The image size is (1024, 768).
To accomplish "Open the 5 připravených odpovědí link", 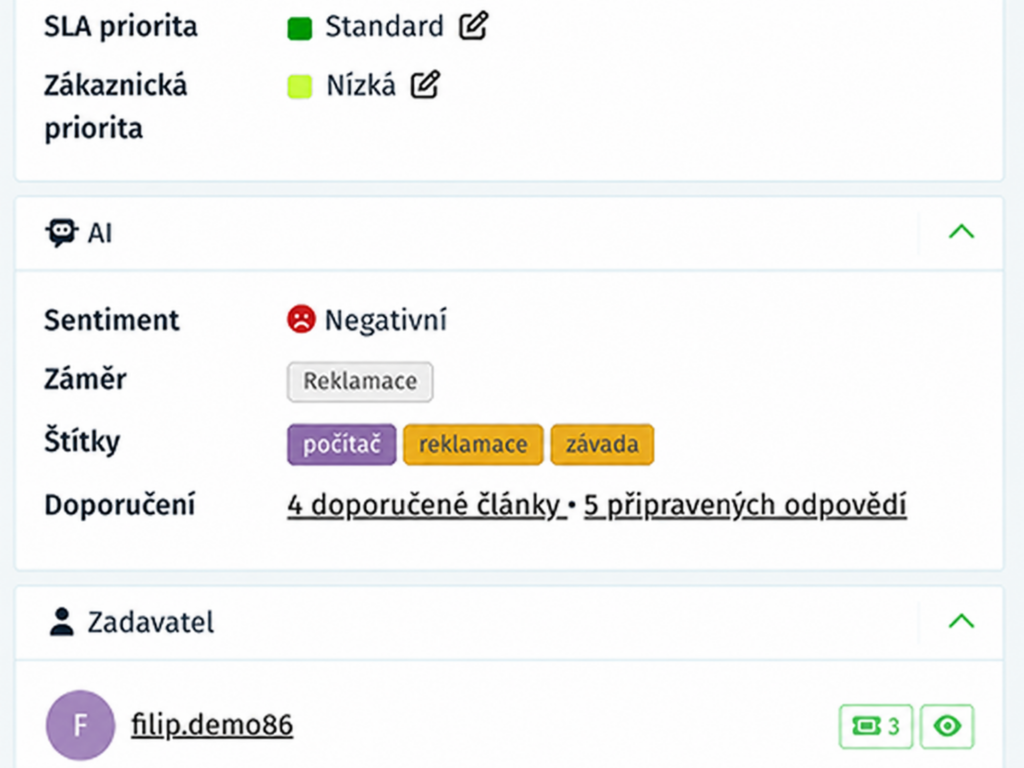I will pos(745,505).
